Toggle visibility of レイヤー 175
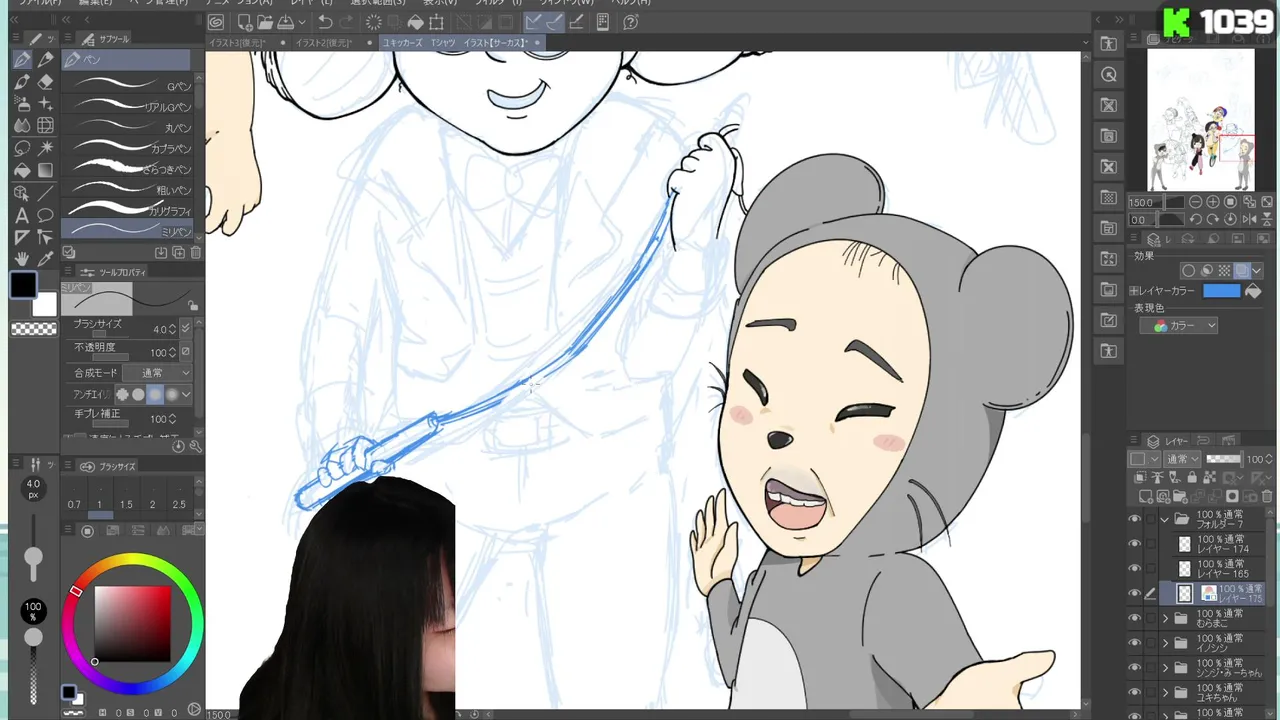This screenshot has height=720, width=1280. 1134,593
